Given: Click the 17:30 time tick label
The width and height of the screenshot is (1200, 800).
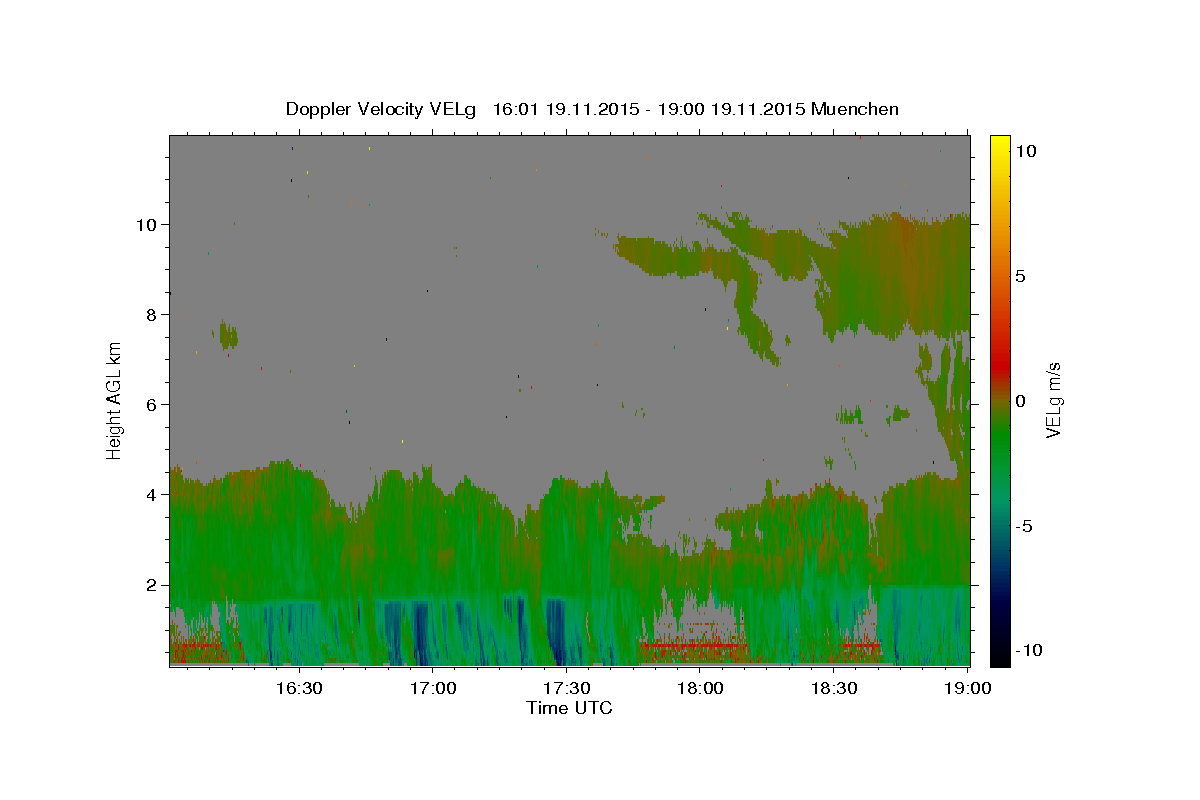Looking at the screenshot, I should pyautogui.click(x=566, y=689).
